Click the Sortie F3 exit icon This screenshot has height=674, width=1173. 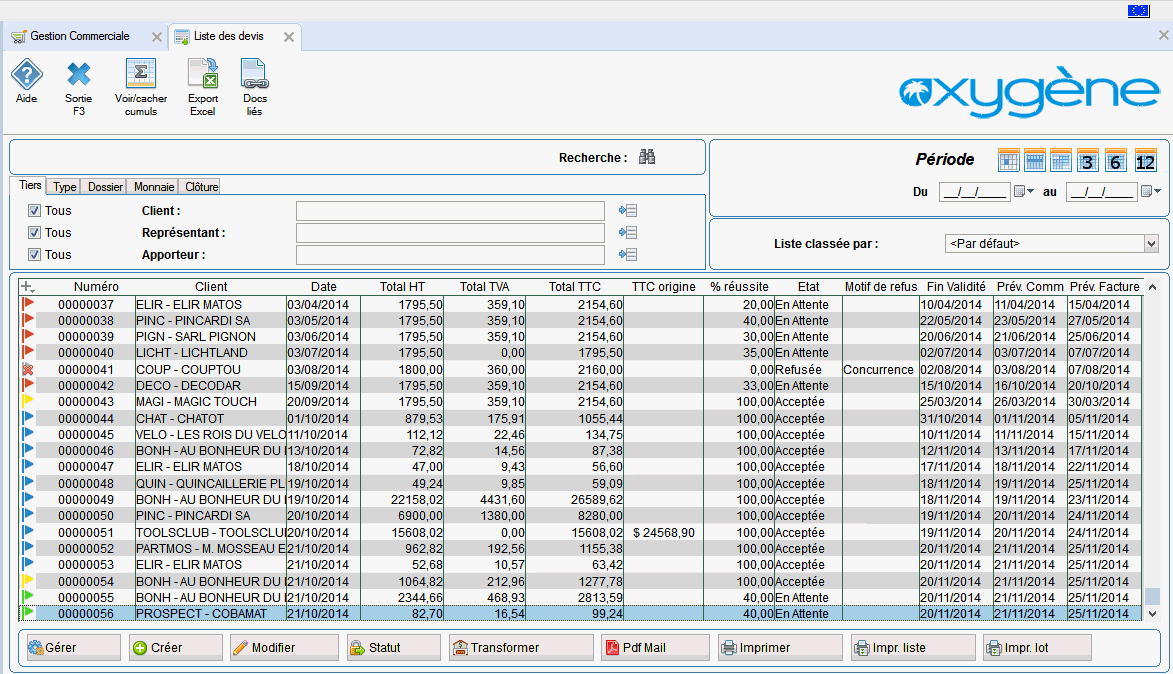click(x=78, y=75)
